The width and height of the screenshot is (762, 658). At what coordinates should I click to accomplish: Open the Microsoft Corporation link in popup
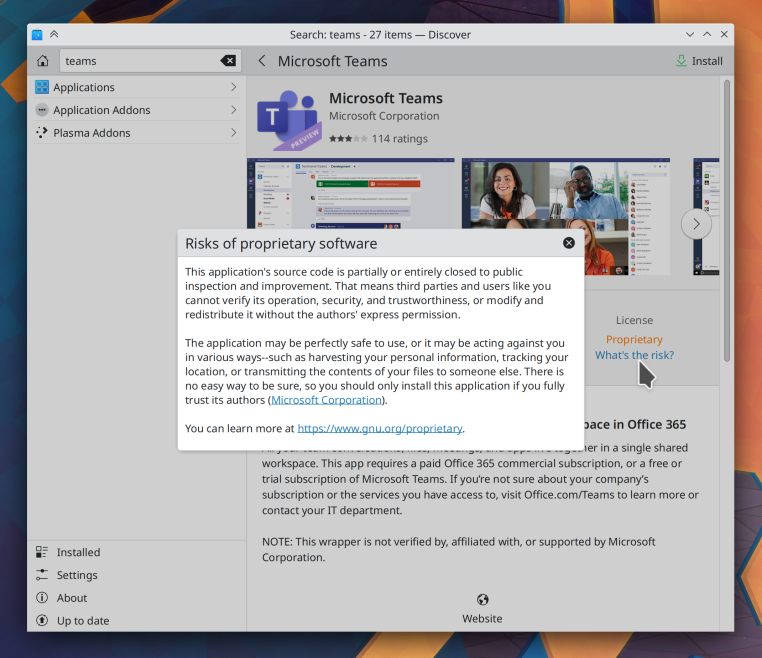pyautogui.click(x=327, y=400)
